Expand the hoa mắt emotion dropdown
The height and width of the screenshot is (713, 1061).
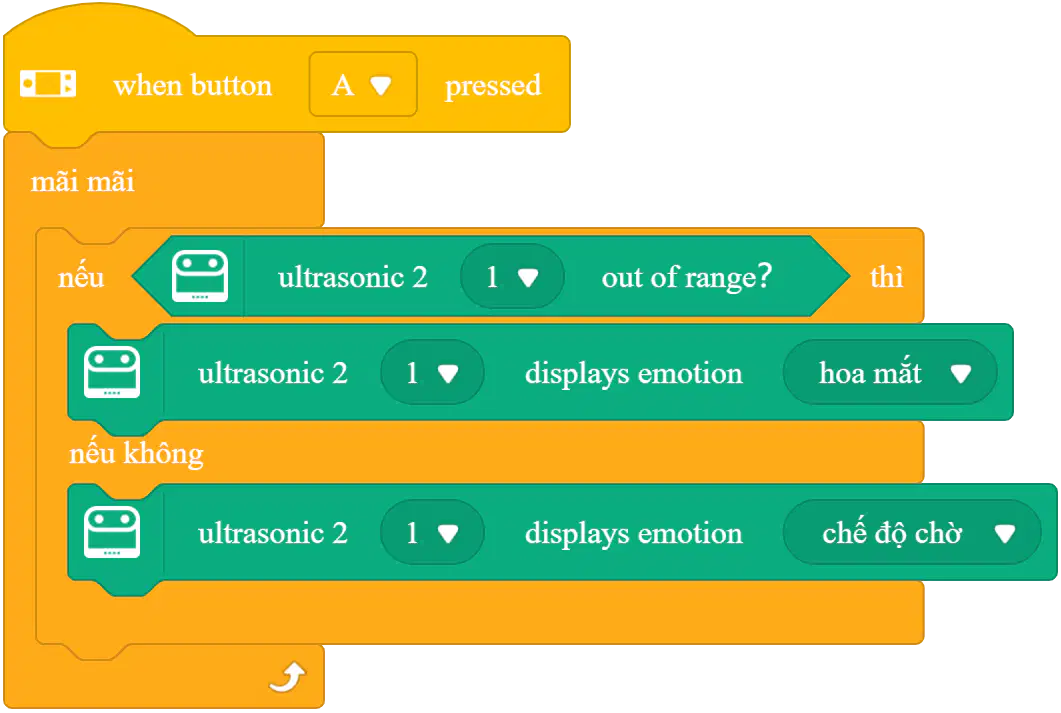pyautogui.click(x=889, y=373)
